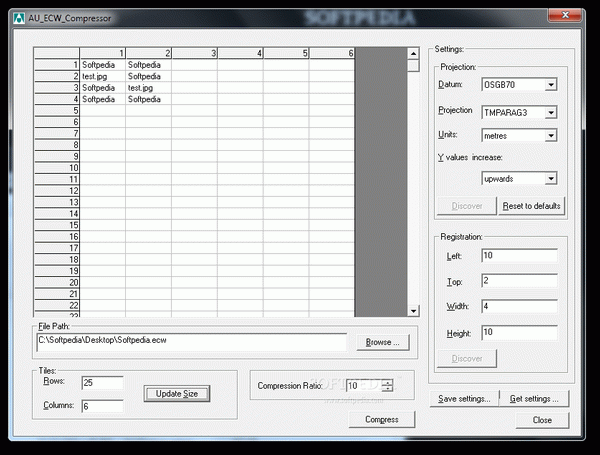Image resolution: width=600 pixels, height=455 pixels.
Task: Click Get settings button
Action: pos(533,399)
